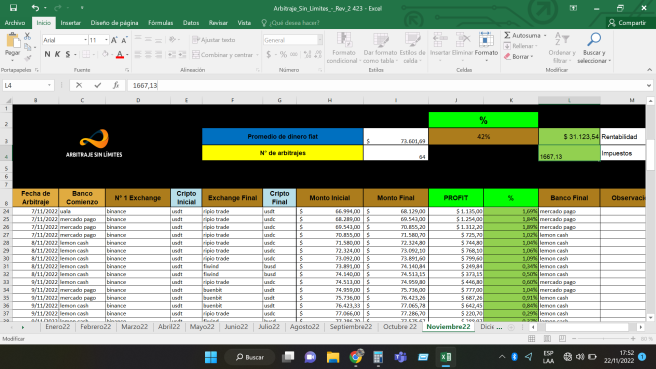Click the page break preview view icon

tap(562, 338)
